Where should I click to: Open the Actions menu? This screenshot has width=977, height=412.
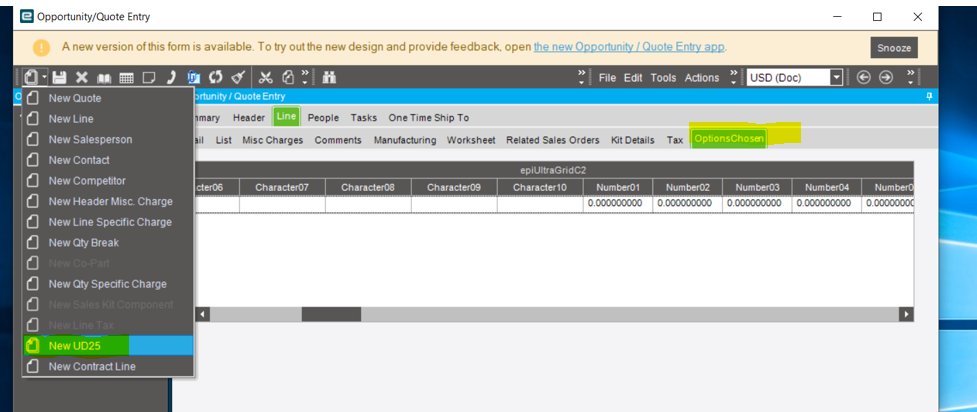702,78
